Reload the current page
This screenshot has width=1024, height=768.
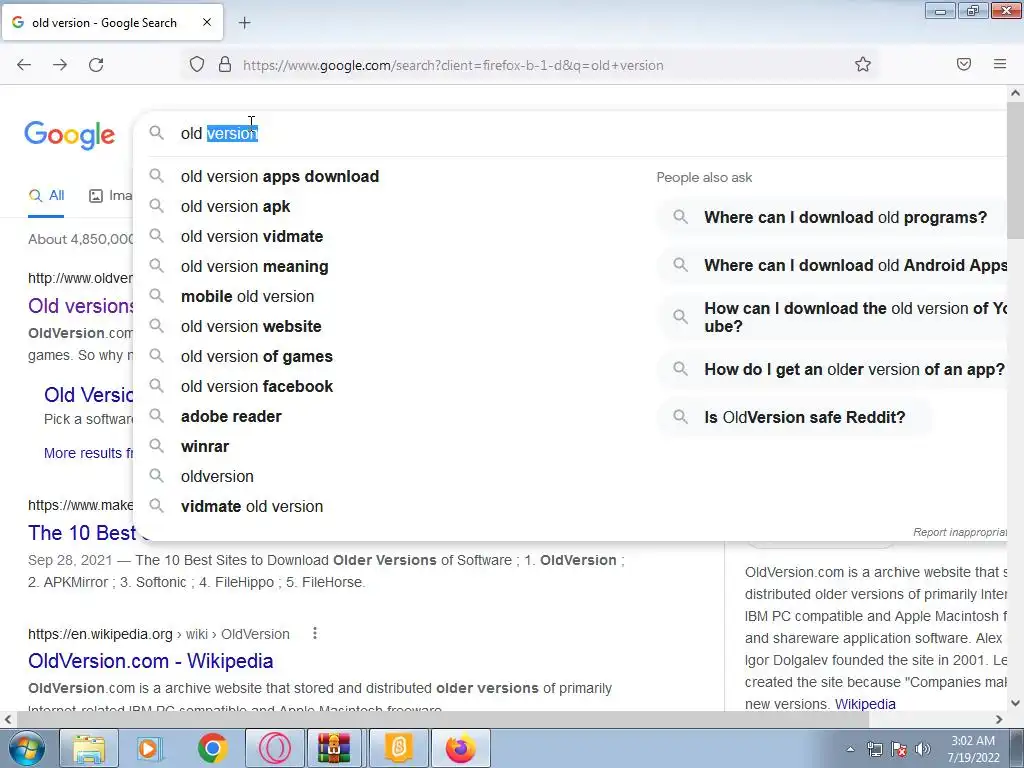click(x=96, y=65)
